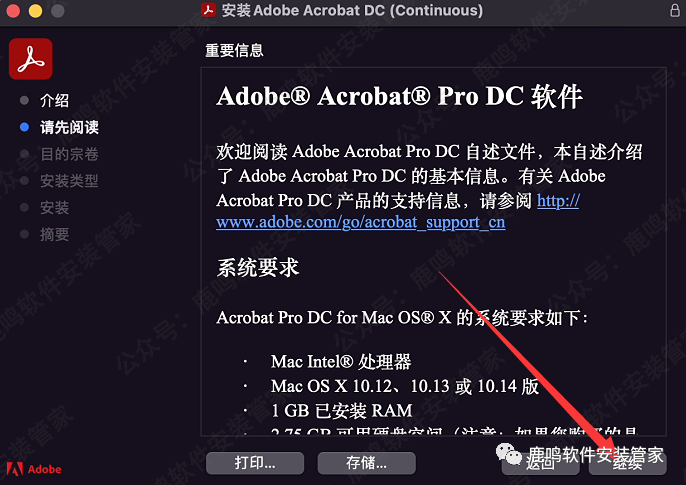Image resolution: width=686 pixels, height=485 pixels.
Task: Select the 目的宗卷 step
Action: coord(69,154)
